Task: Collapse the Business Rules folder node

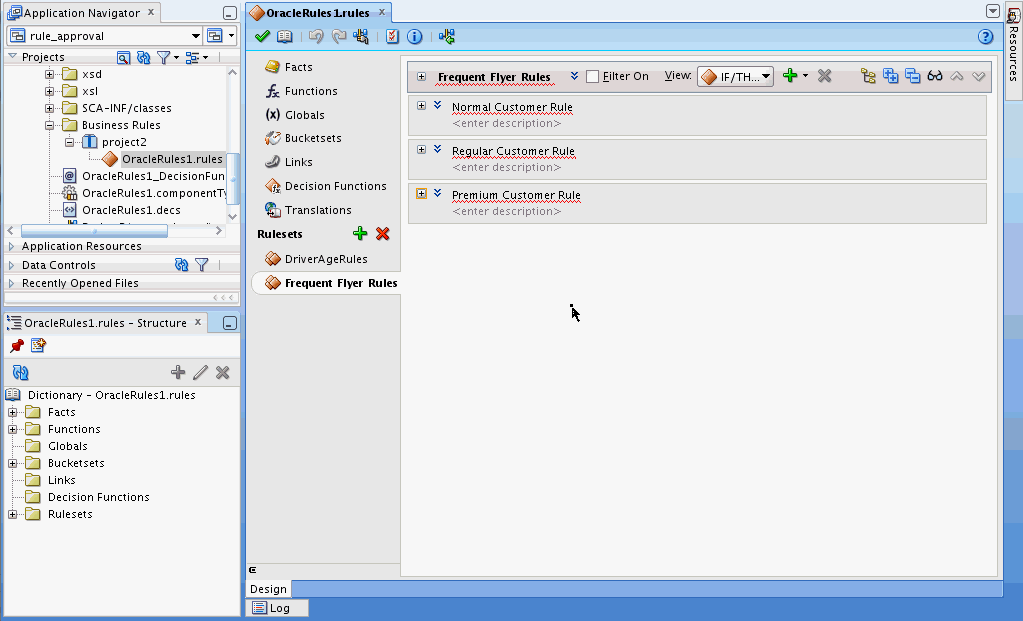Action: (x=49, y=125)
